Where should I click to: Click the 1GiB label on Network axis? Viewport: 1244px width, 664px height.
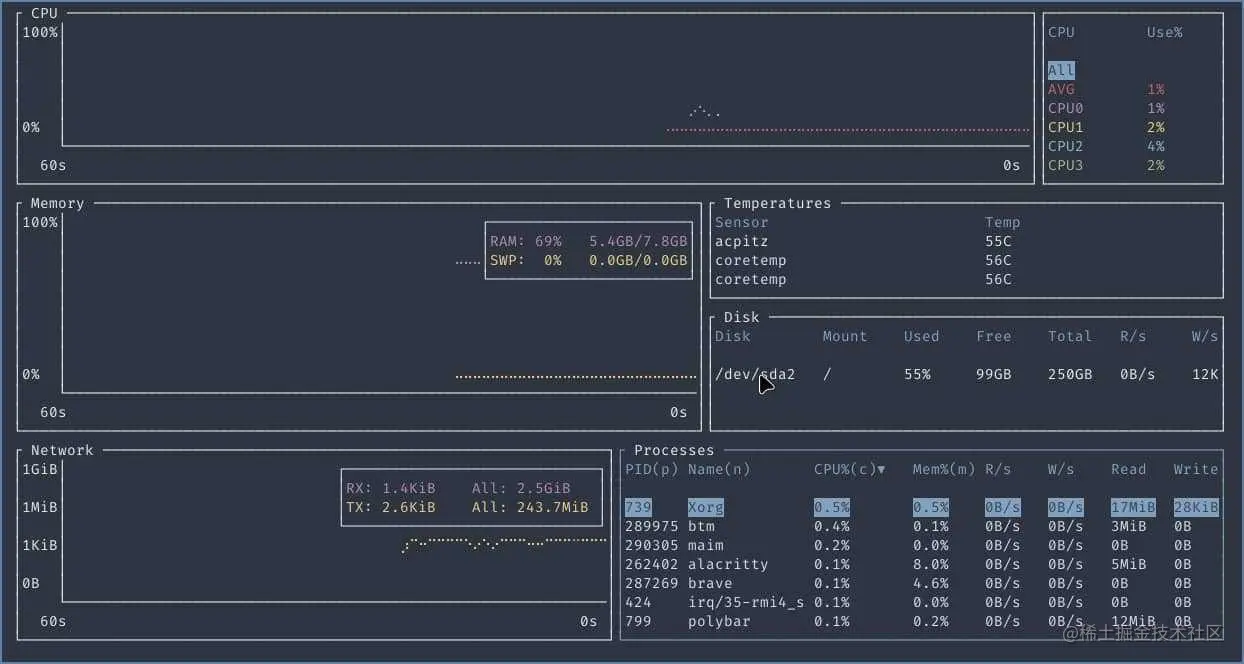coord(40,469)
